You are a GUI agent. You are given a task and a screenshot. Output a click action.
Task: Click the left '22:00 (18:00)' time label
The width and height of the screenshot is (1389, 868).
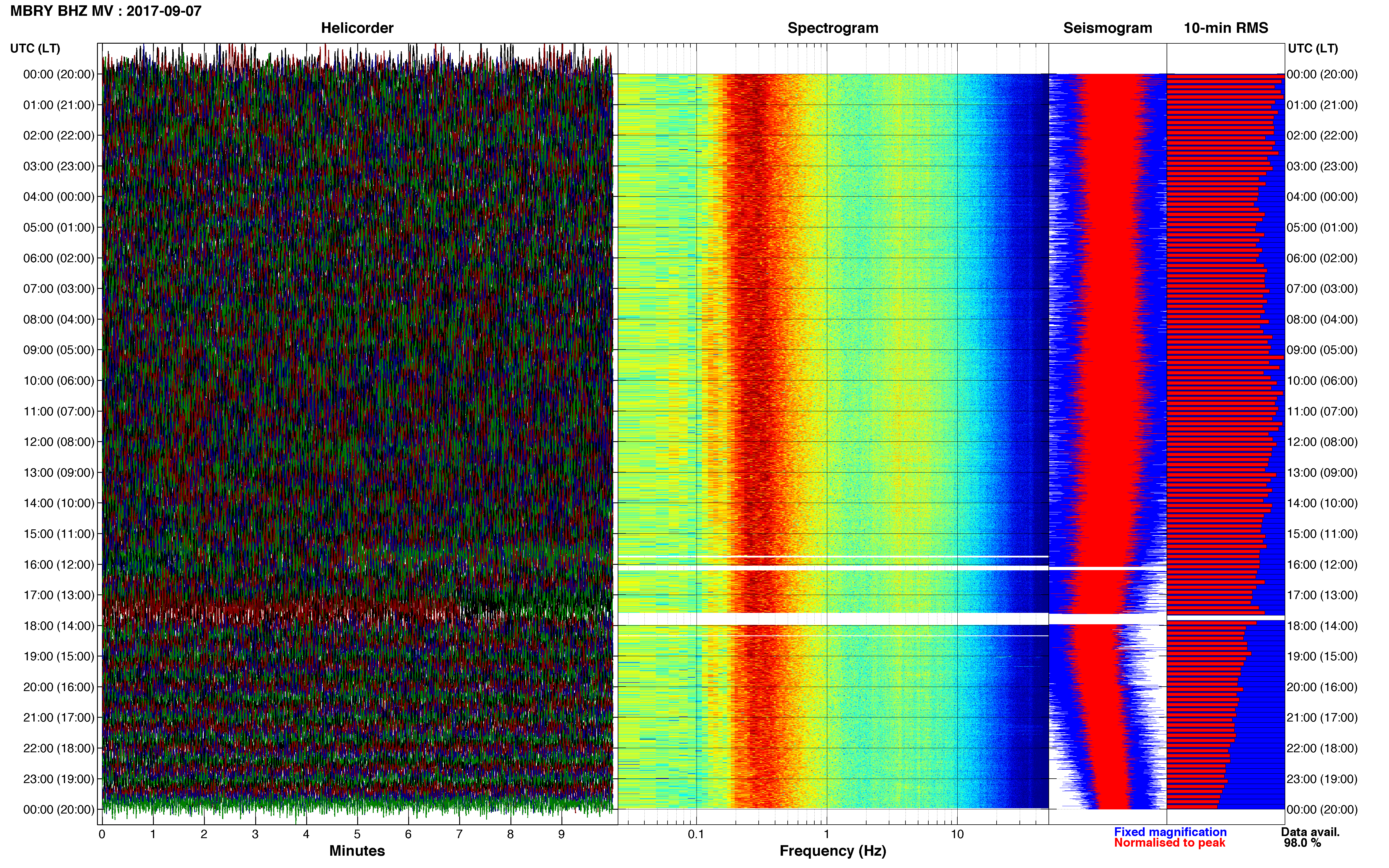(x=59, y=748)
